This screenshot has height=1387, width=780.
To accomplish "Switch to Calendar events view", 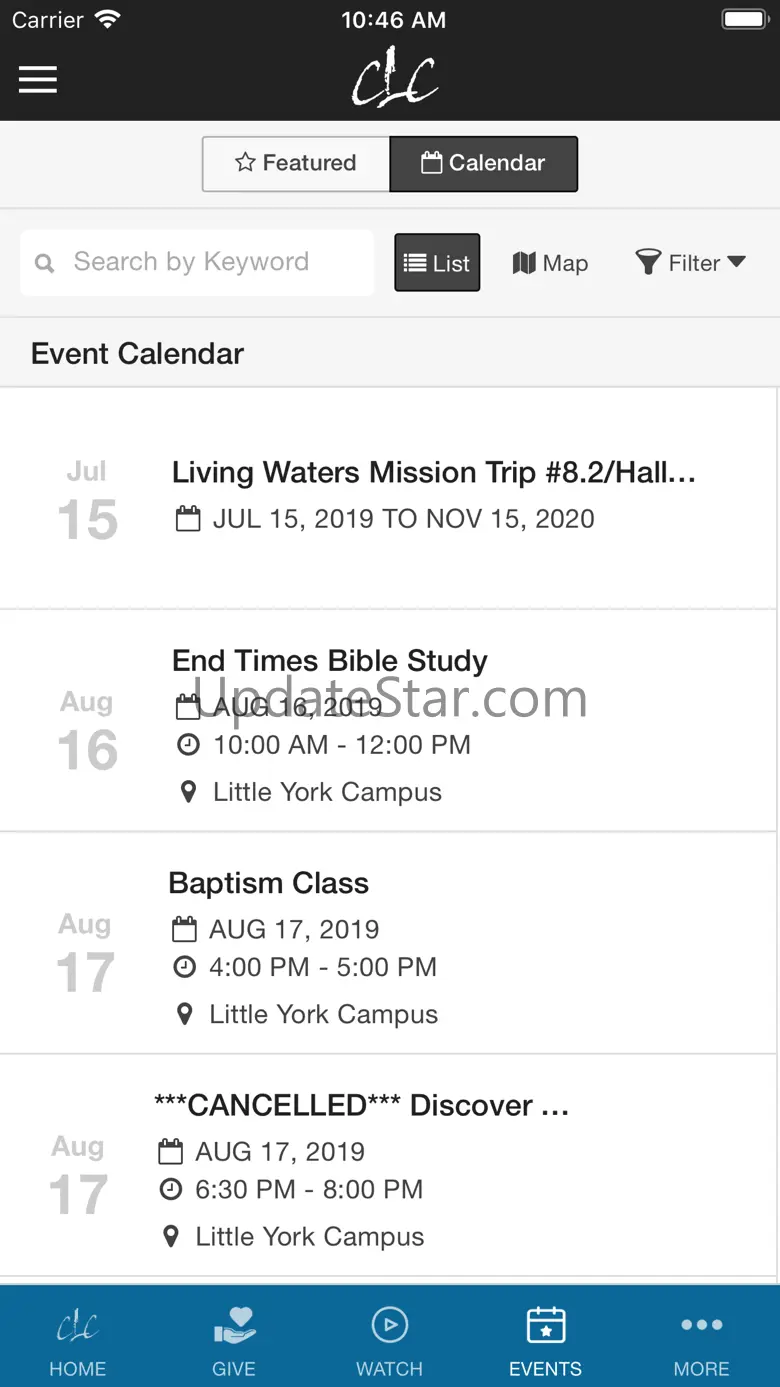I will 483,163.
